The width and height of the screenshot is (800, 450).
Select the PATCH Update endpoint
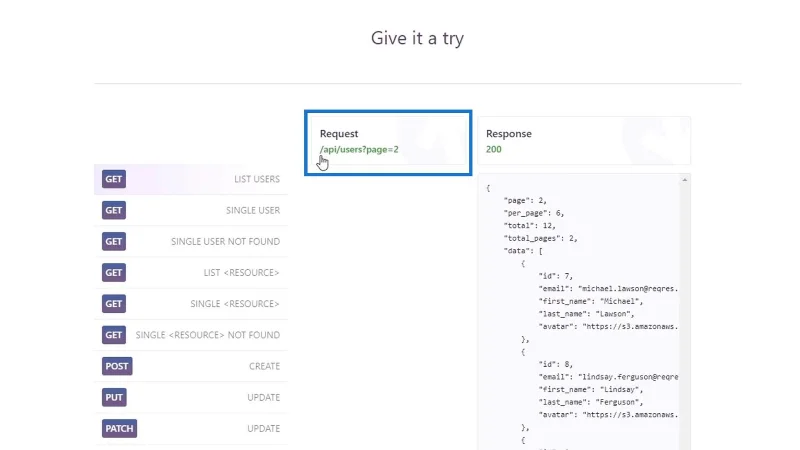191,428
